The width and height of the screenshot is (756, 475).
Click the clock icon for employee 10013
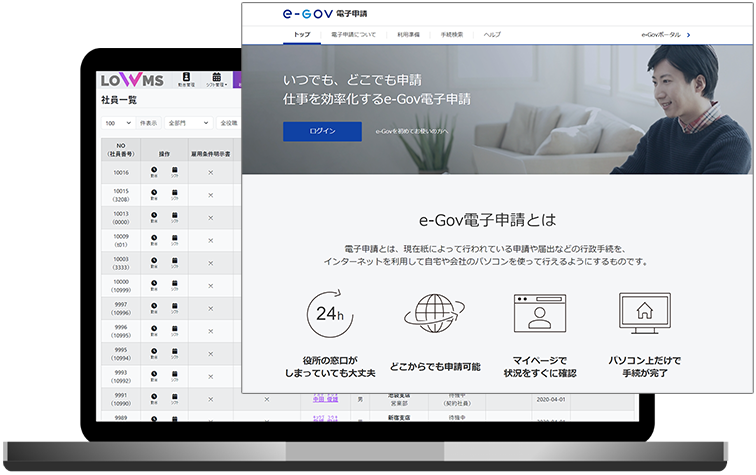pos(154,217)
